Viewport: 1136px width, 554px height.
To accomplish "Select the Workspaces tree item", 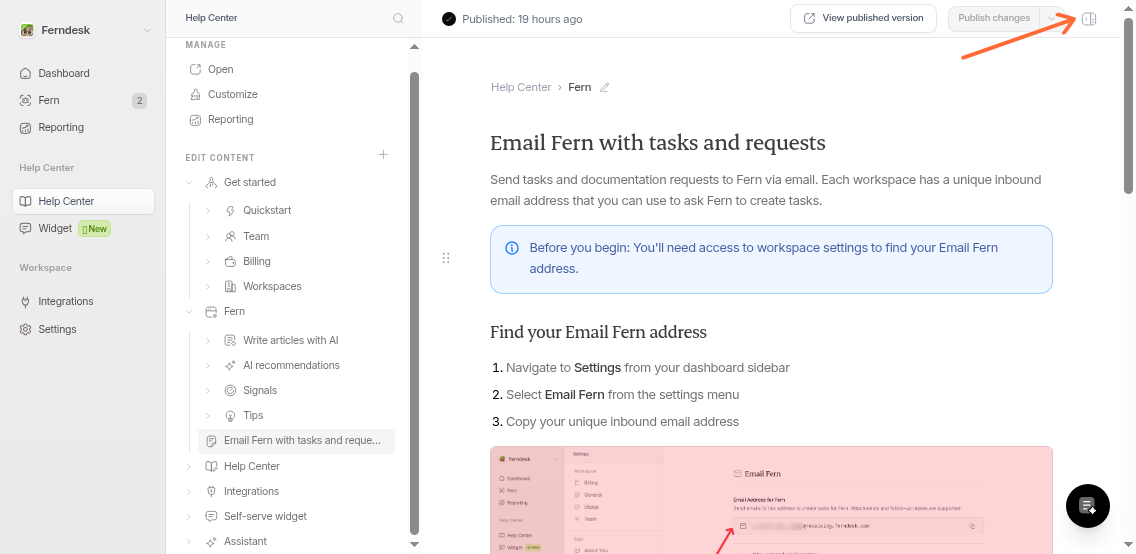I will [272, 287].
